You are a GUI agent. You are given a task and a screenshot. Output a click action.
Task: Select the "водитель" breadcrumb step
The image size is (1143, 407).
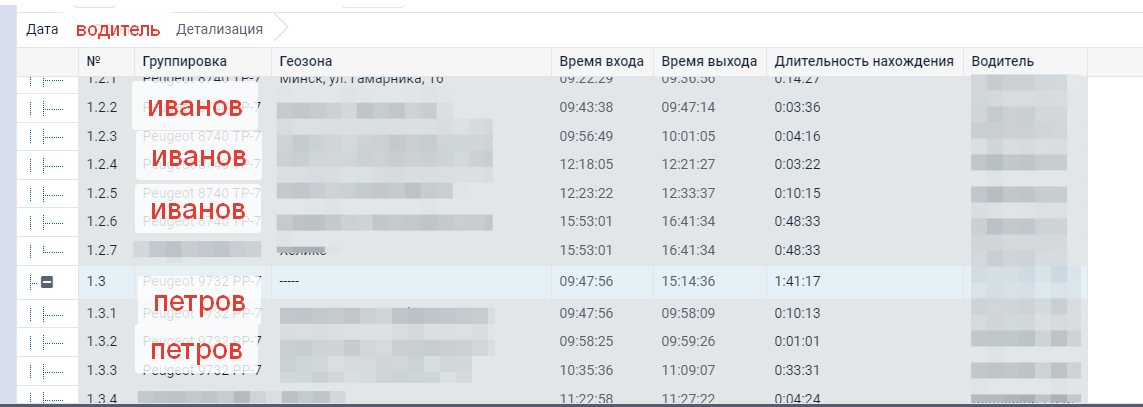(x=118, y=29)
